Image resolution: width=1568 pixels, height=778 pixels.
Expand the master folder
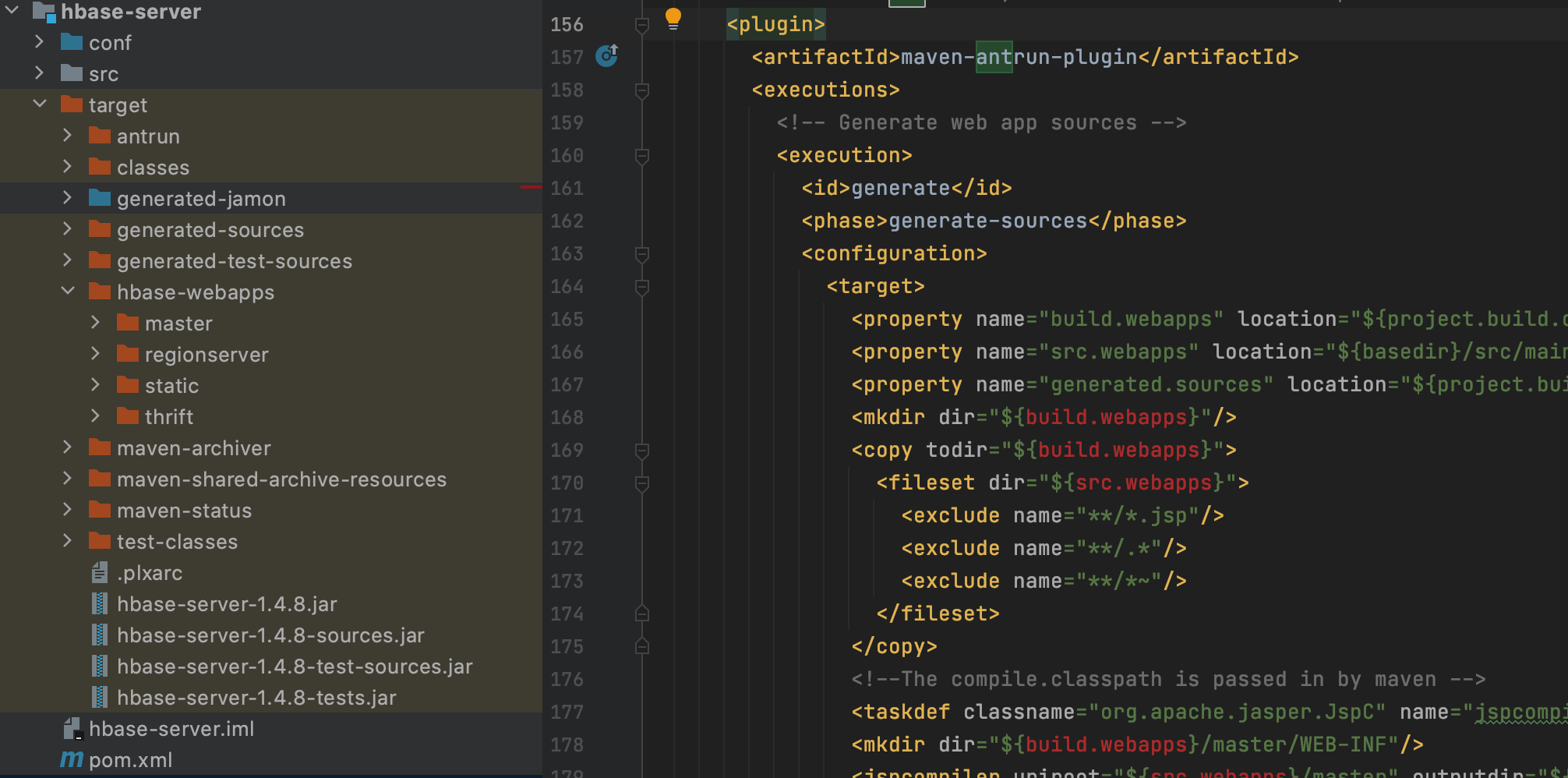point(96,323)
